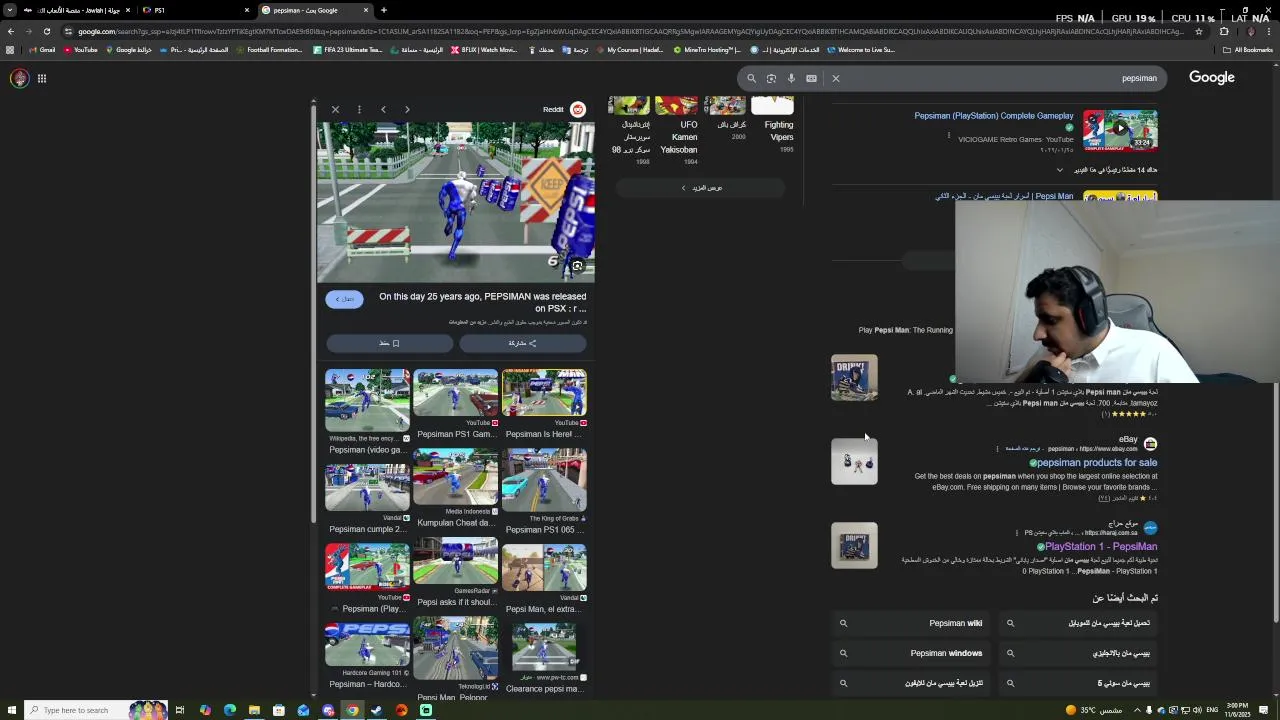The width and height of the screenshot is (1280, 720).
Task: Open the UFO Kamen Yakisoban game card
Action: point(677,130)
